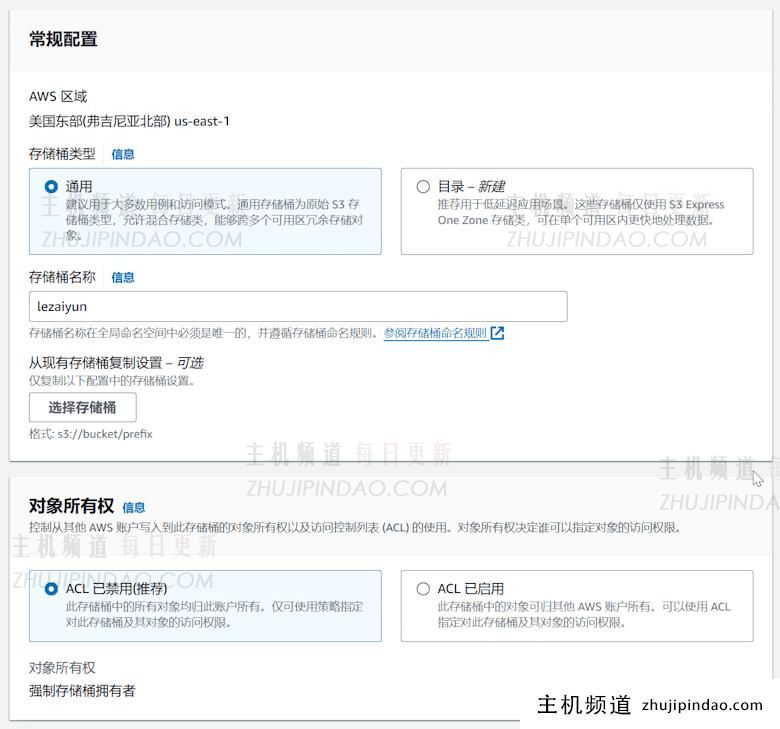Choose the ACL 已禁用(推荐) option
780x729 pixels.
[51, 589]
